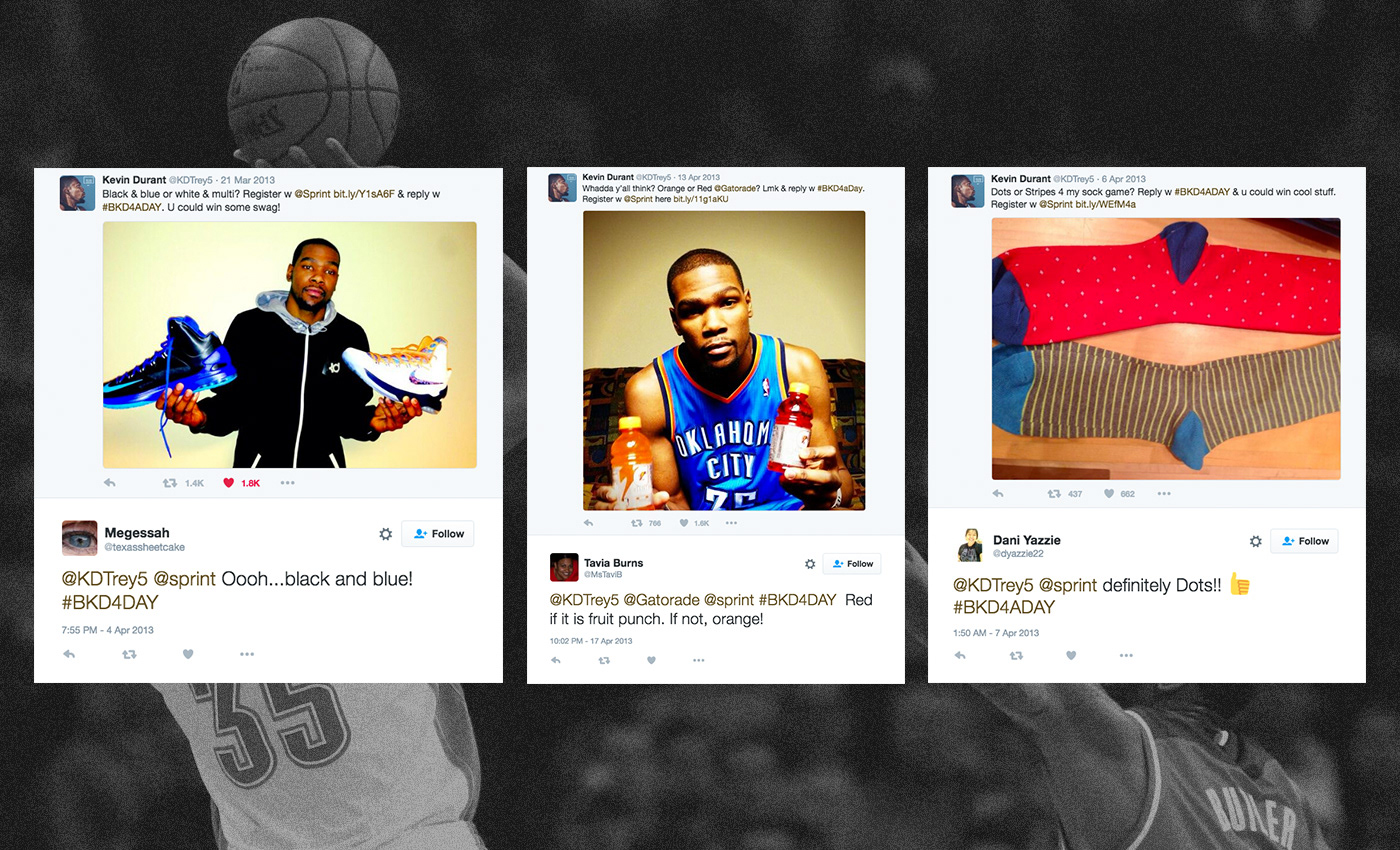
Task: Open Dani Yazzie's profile avatar
Action: pos(970,545)
